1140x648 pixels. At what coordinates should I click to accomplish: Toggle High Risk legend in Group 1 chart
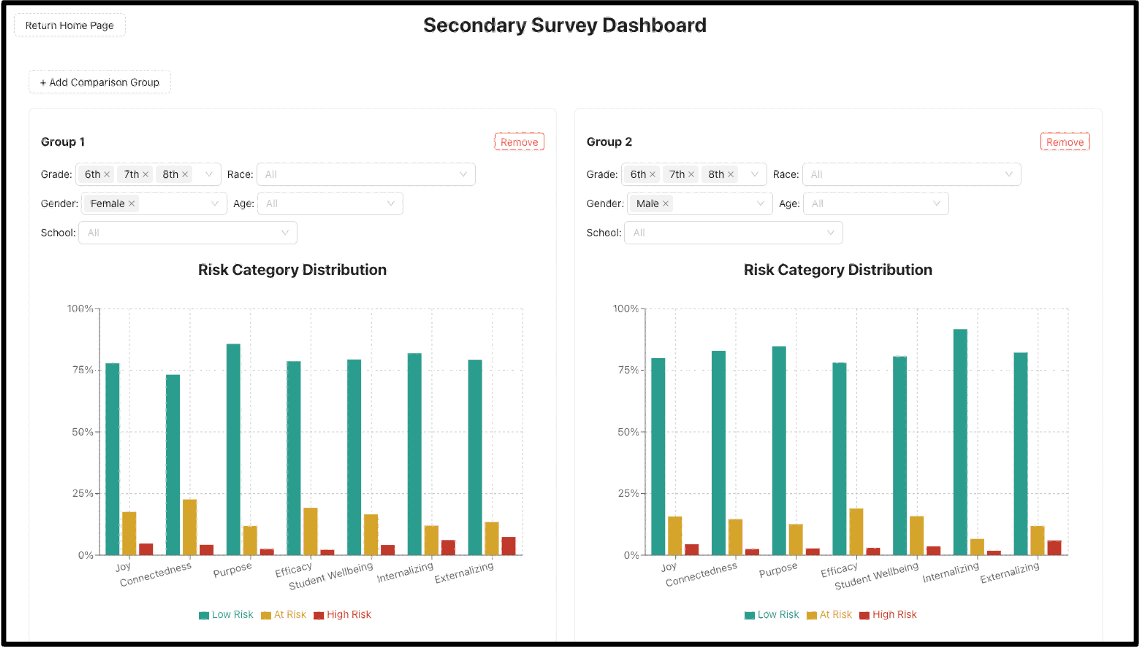click(342, 615)
